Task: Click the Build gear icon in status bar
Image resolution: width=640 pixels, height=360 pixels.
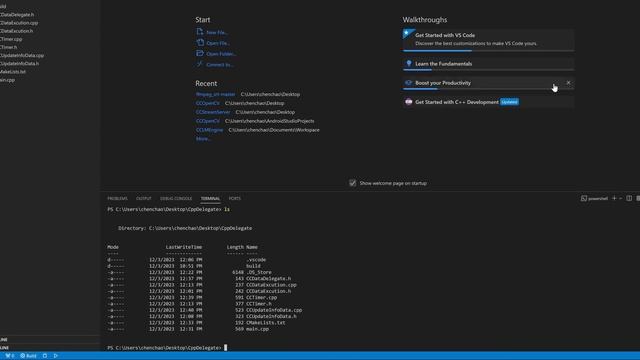Action: click(23, 356)
